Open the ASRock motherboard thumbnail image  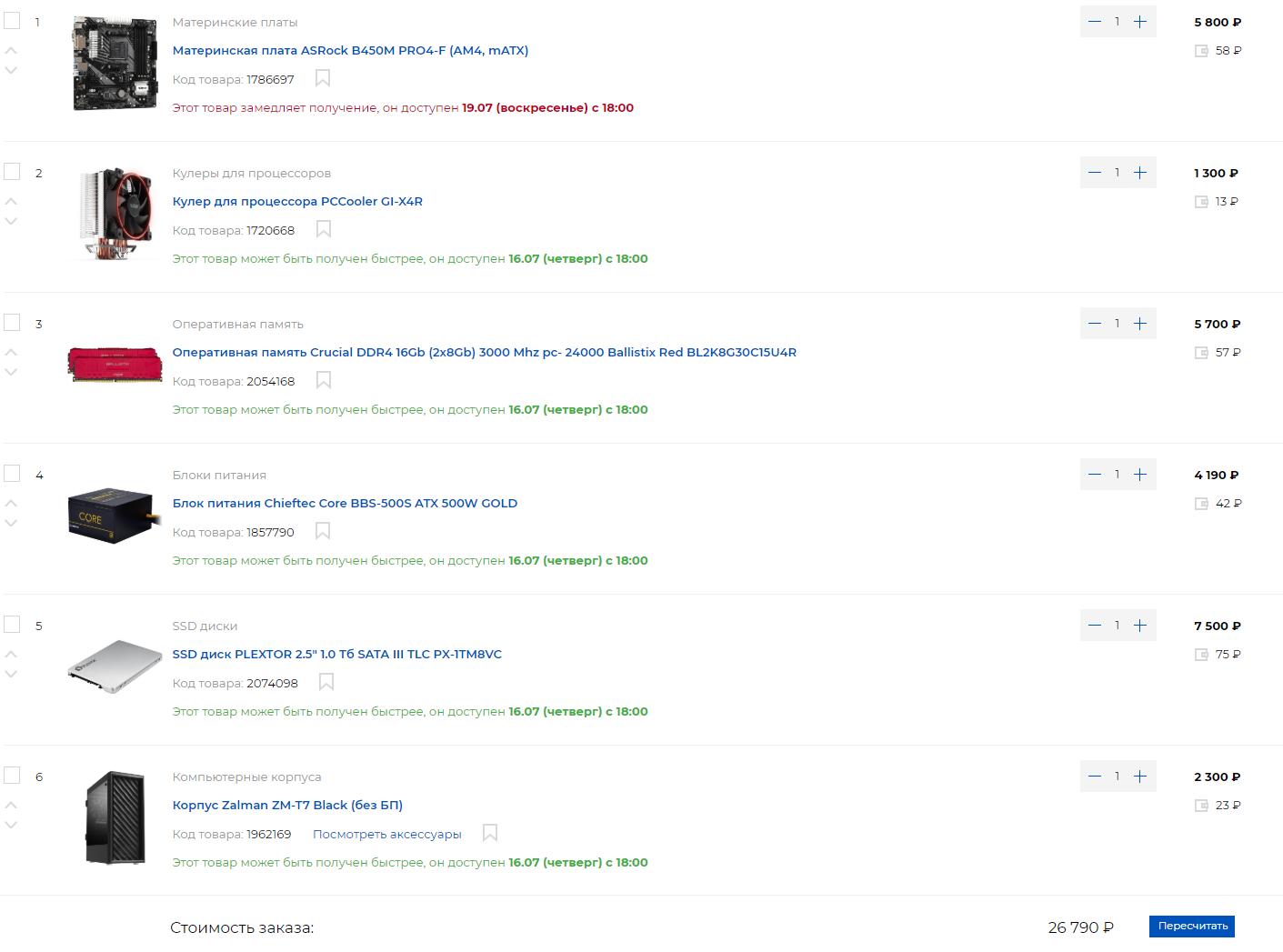(x=115, y=63)
